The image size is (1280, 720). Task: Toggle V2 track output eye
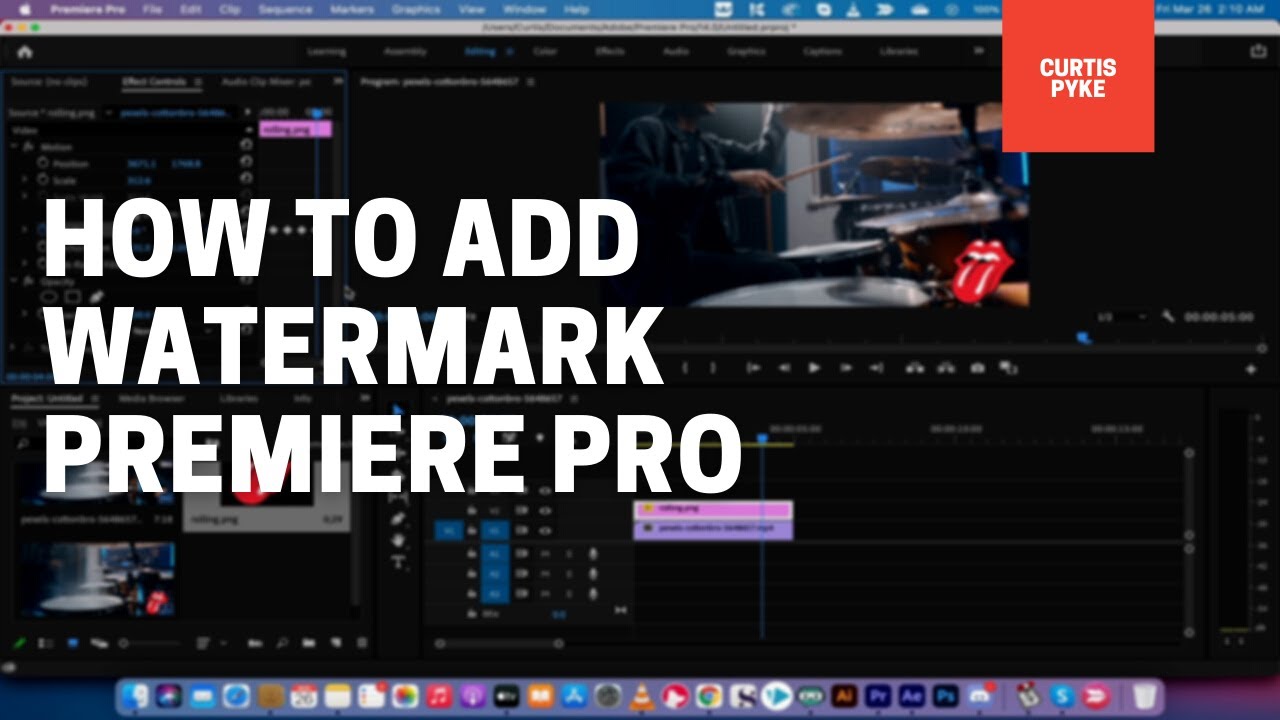(x=545, y=510)
